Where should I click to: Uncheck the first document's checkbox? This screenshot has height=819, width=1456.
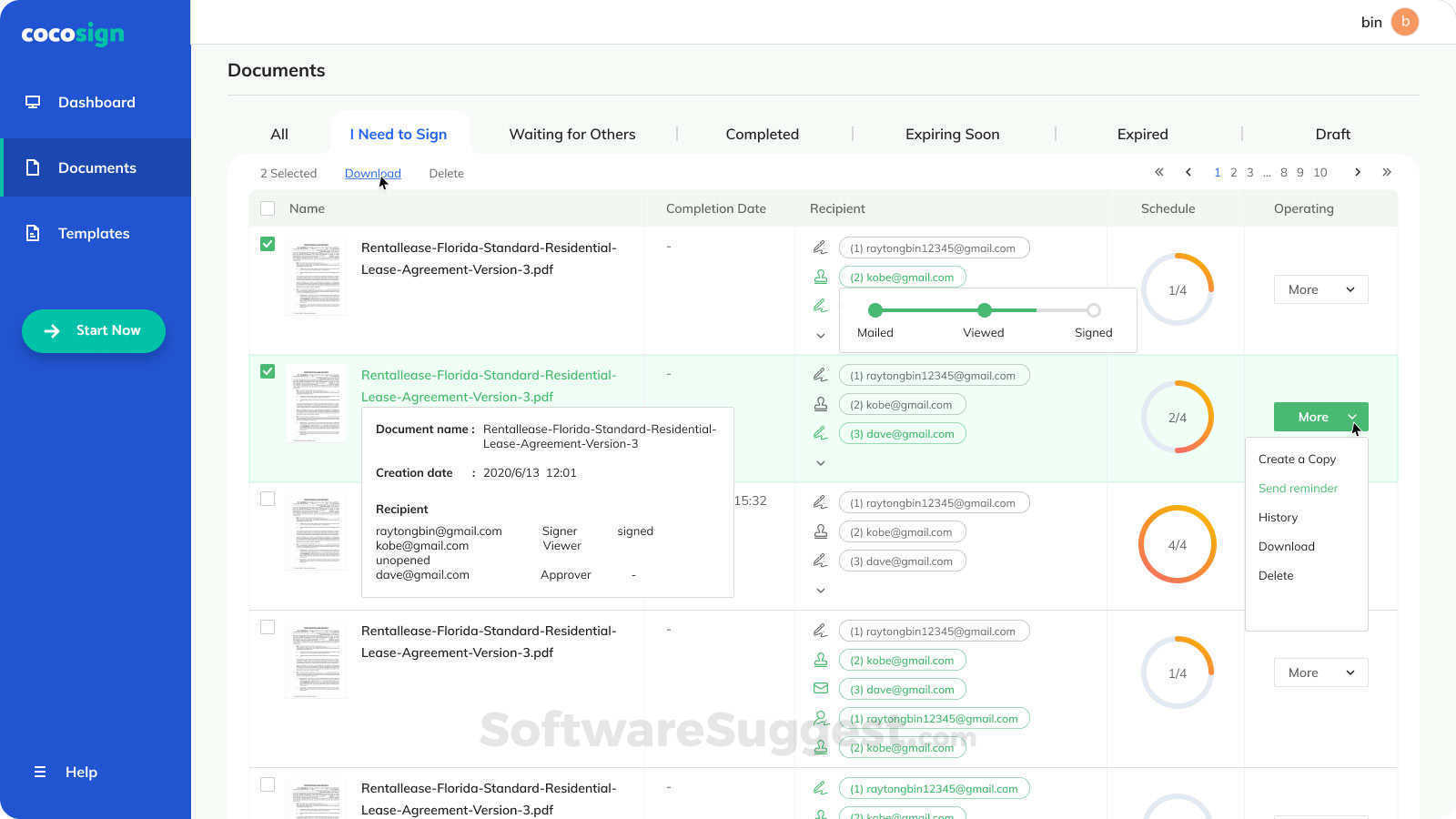click(x=268, y=244)
